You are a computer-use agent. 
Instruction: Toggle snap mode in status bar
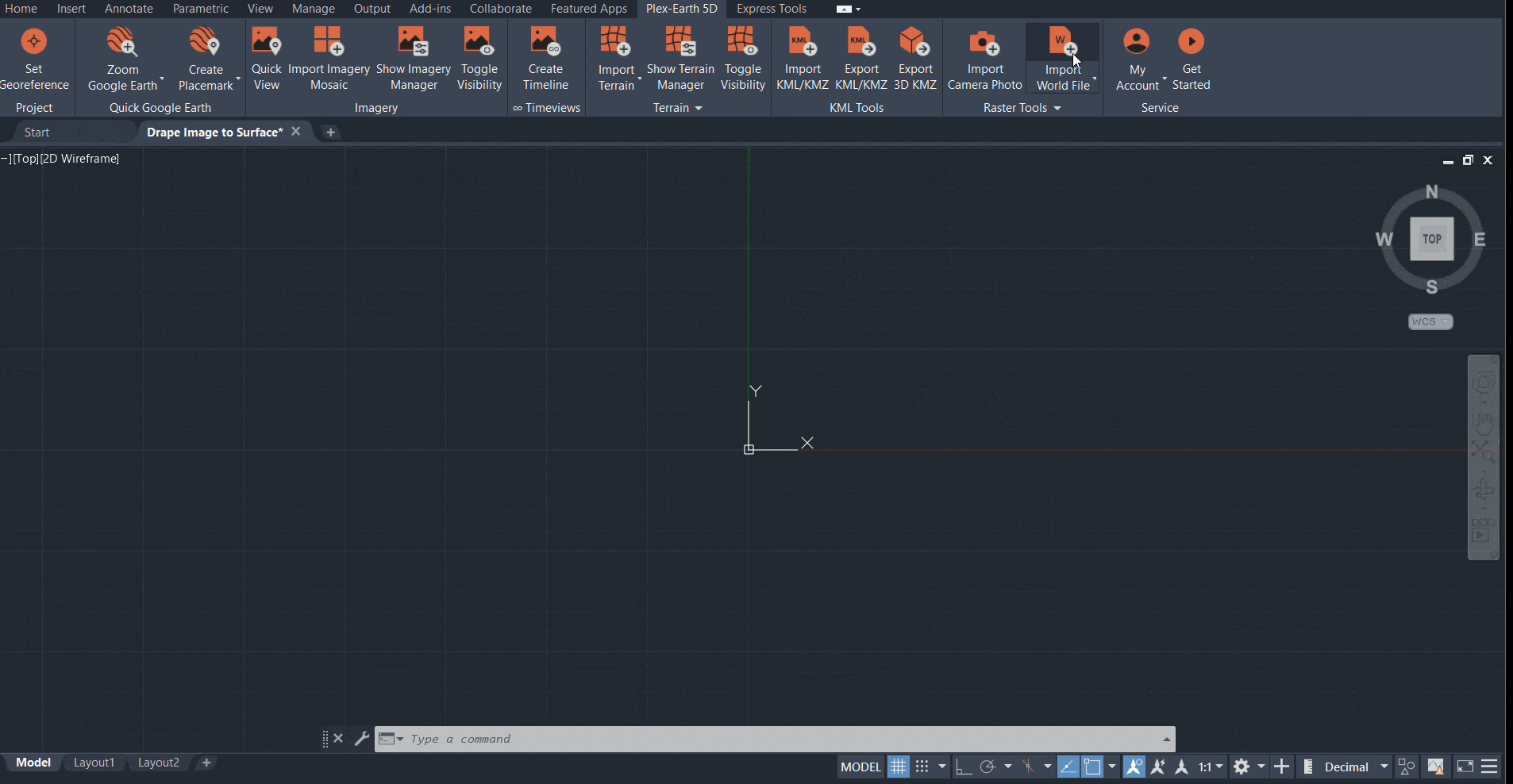[x=922, y=767]
